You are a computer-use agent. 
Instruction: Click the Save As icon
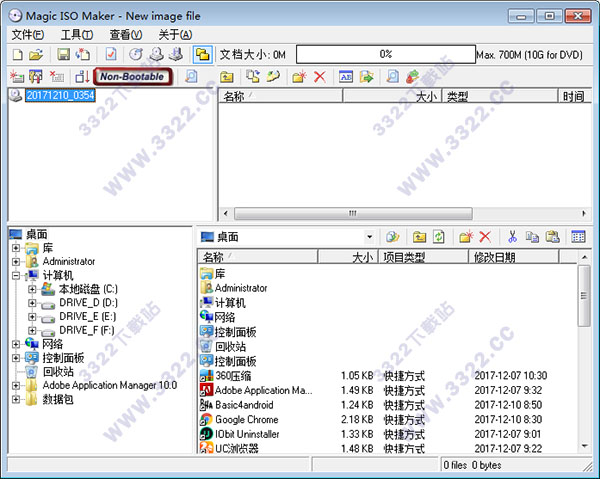[x=83, y=55]
